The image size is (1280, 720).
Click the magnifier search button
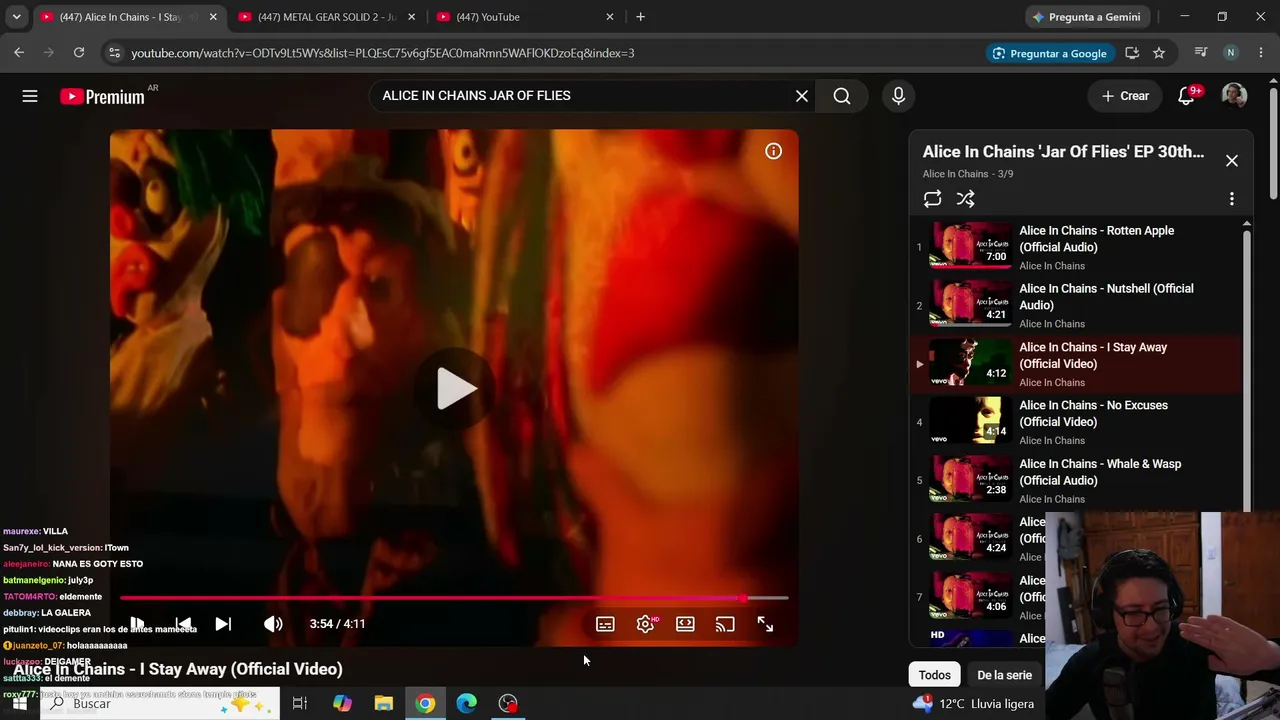tap(842, 96)
